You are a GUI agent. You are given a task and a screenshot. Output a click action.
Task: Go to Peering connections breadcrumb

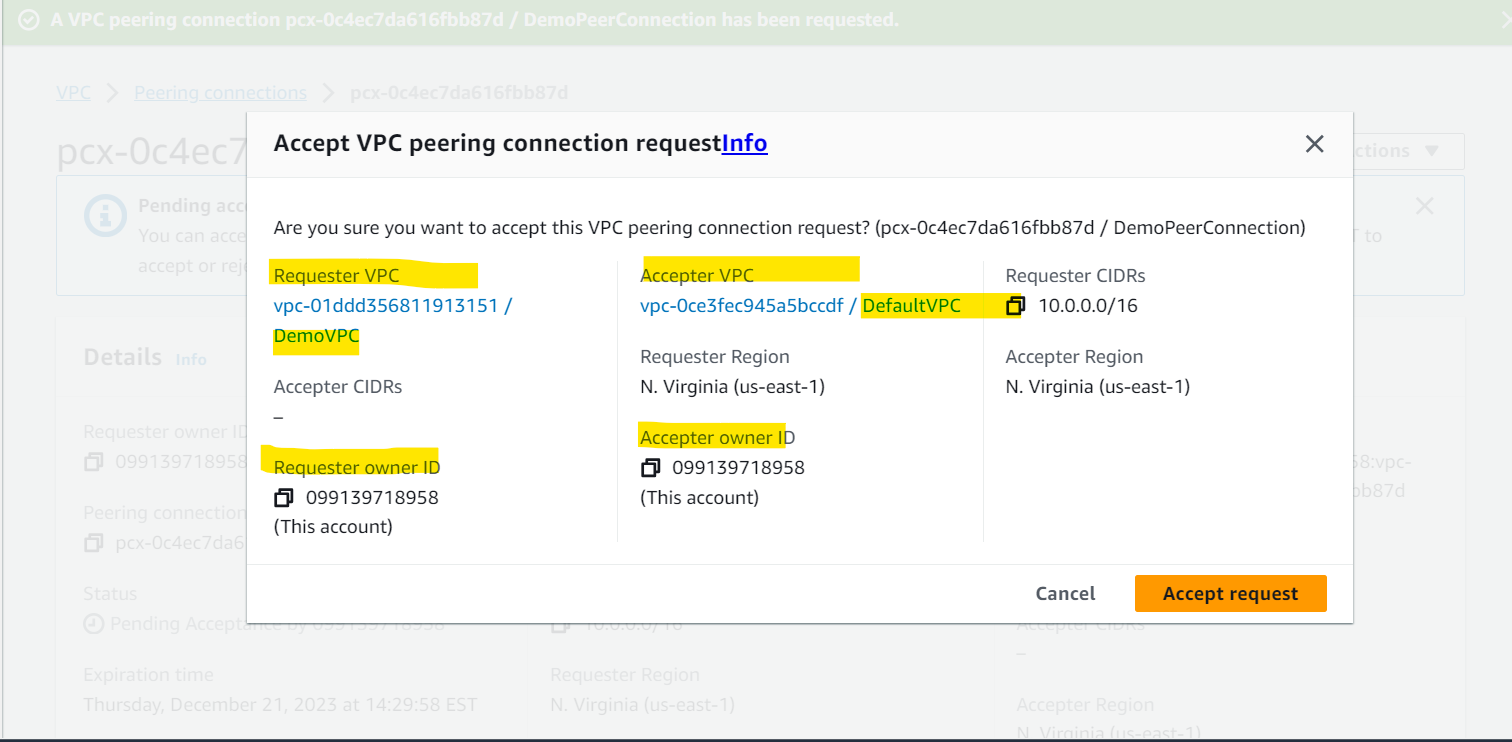(x=221, y=93)
